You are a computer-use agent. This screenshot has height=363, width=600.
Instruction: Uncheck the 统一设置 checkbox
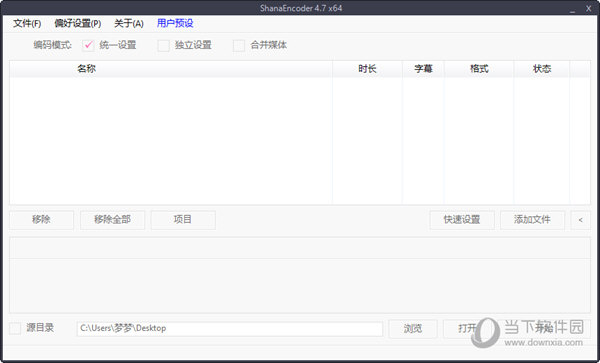click(x=88, y=46)
